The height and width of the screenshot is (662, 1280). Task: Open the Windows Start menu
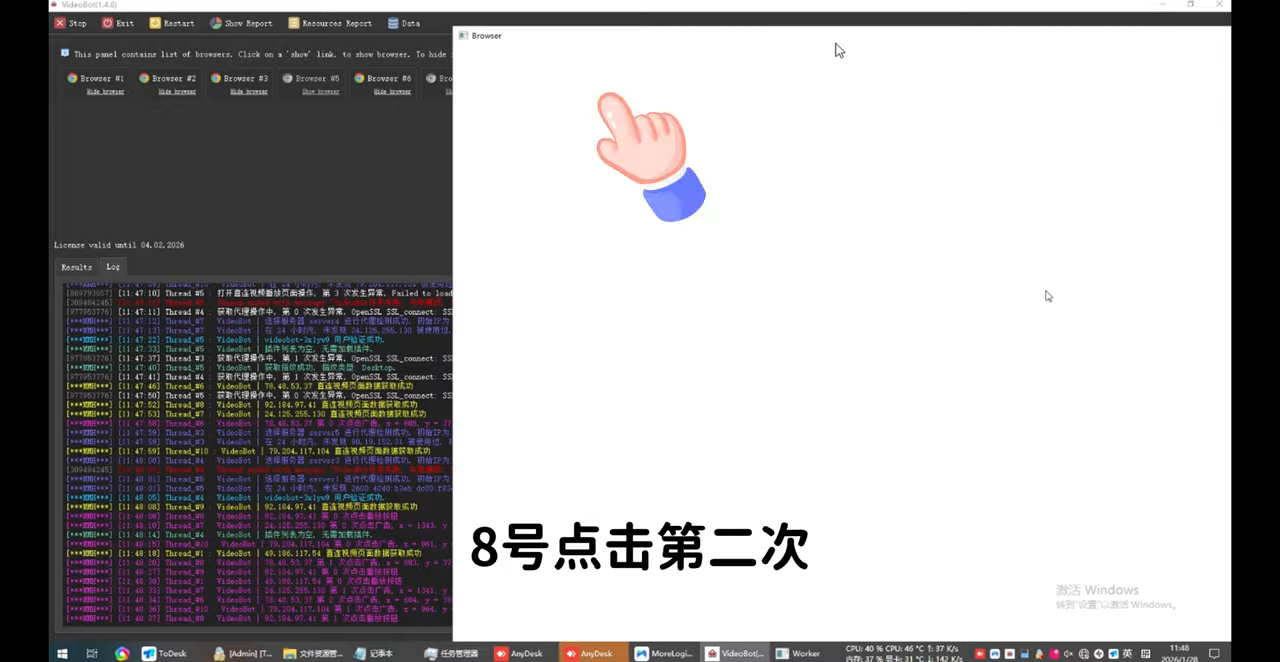tap(61, 654)
